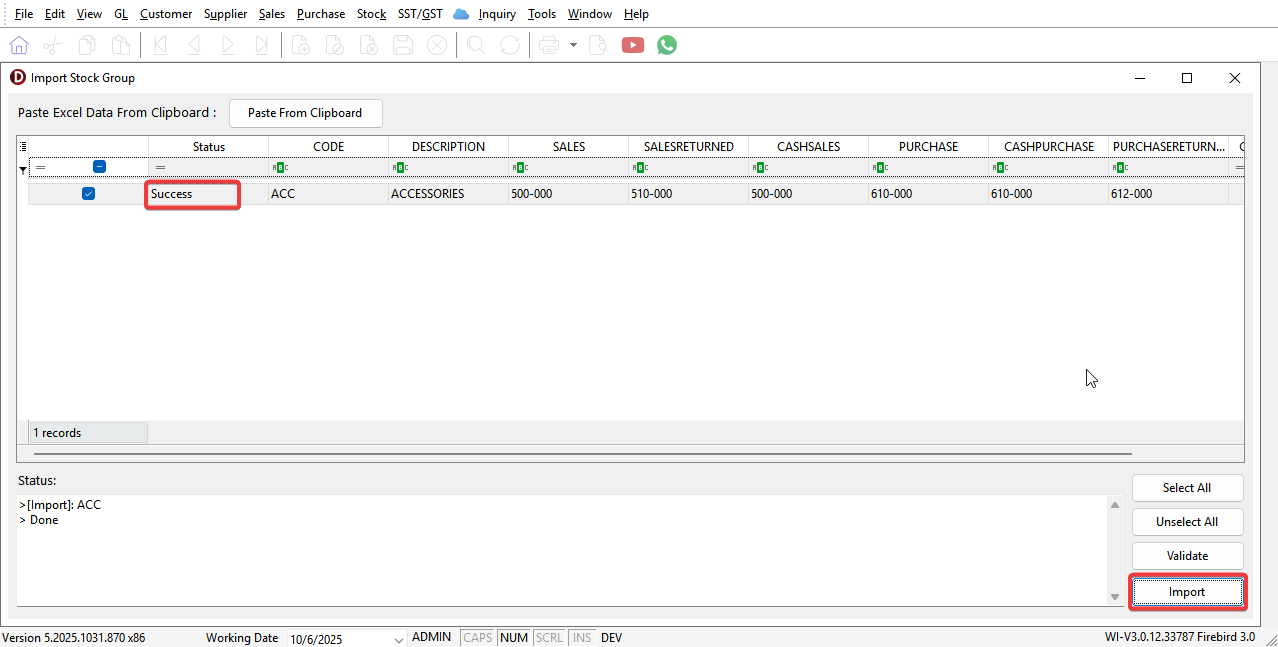Open the Tools menu

coord(542,14)
